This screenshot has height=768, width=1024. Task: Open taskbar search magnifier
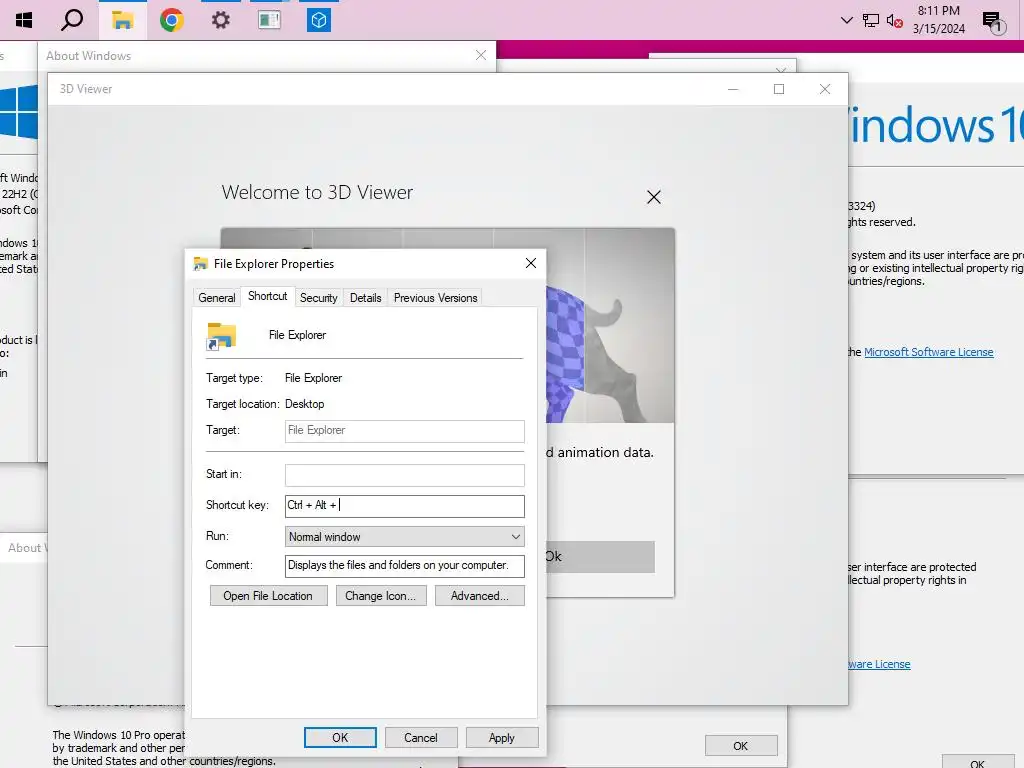pos(72,20)
